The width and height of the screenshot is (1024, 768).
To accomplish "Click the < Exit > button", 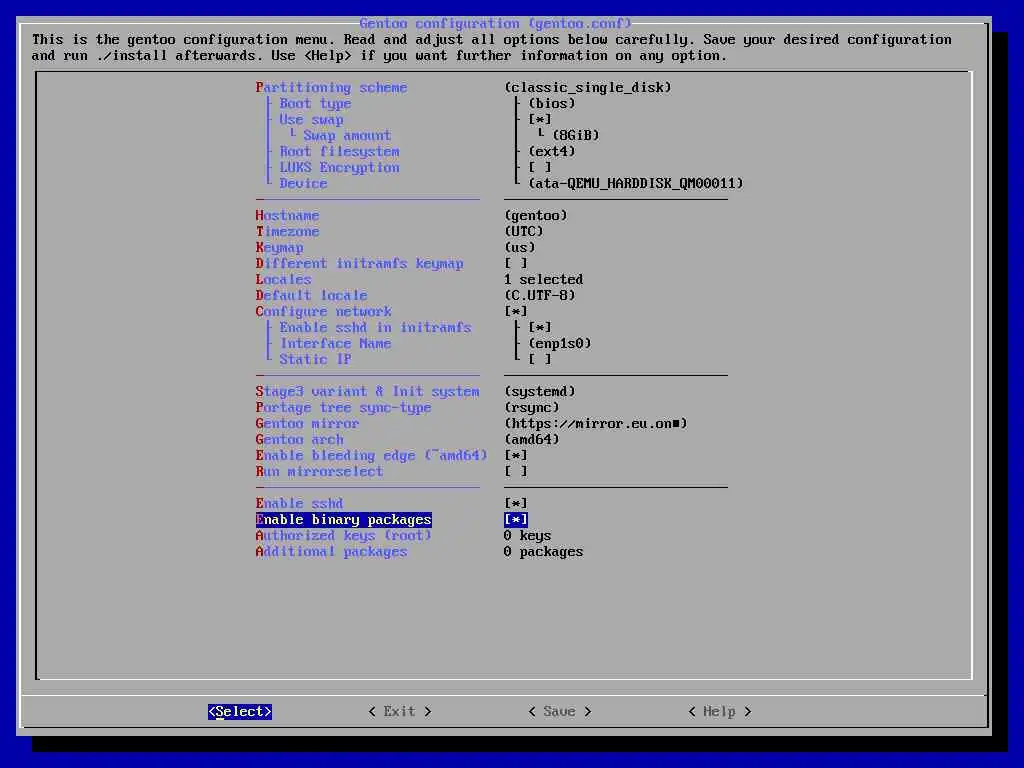I will pyautogui.click(x=400, y=711).
